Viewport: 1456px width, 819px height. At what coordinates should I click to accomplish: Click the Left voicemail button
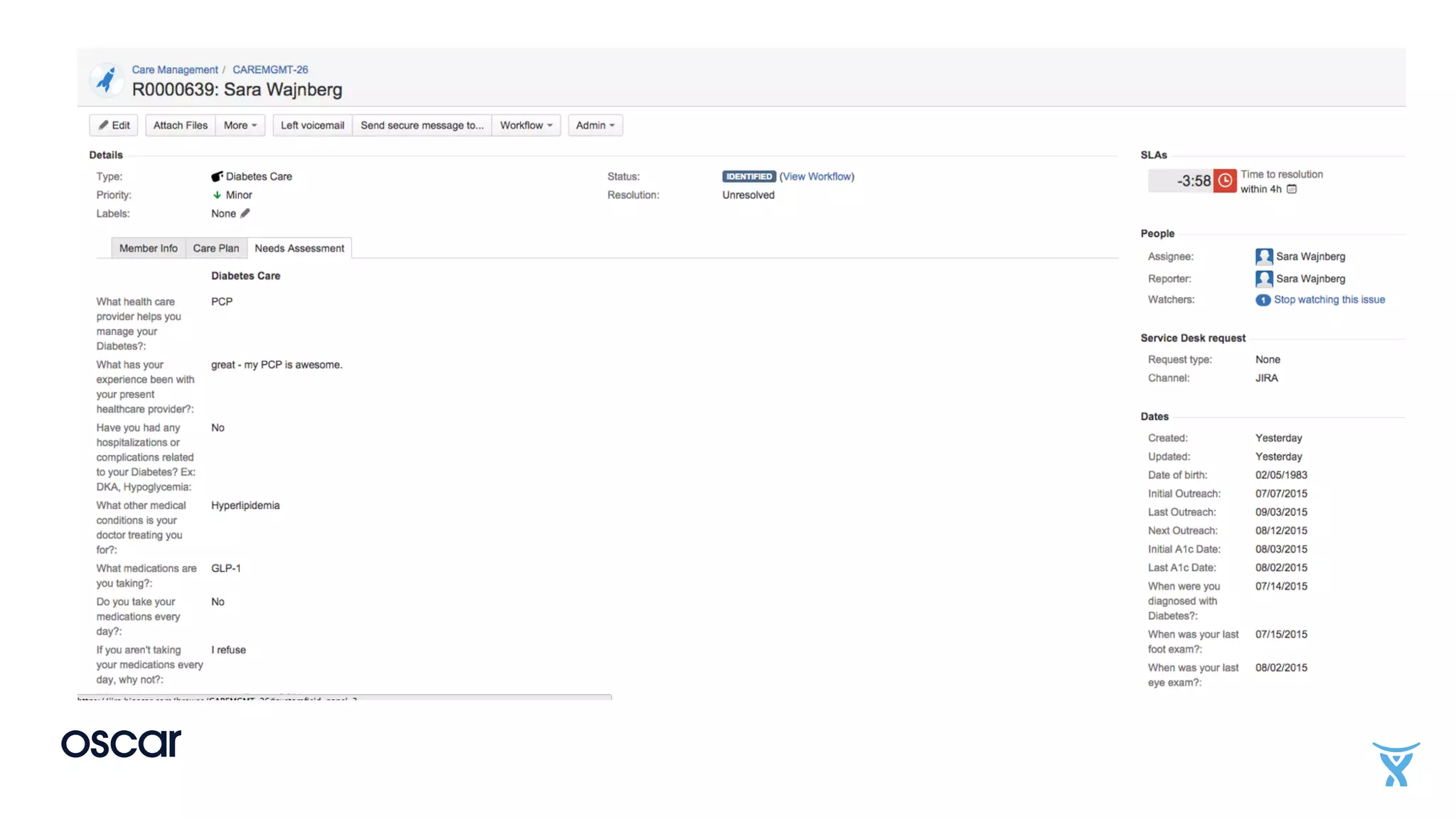coord(312,125)
